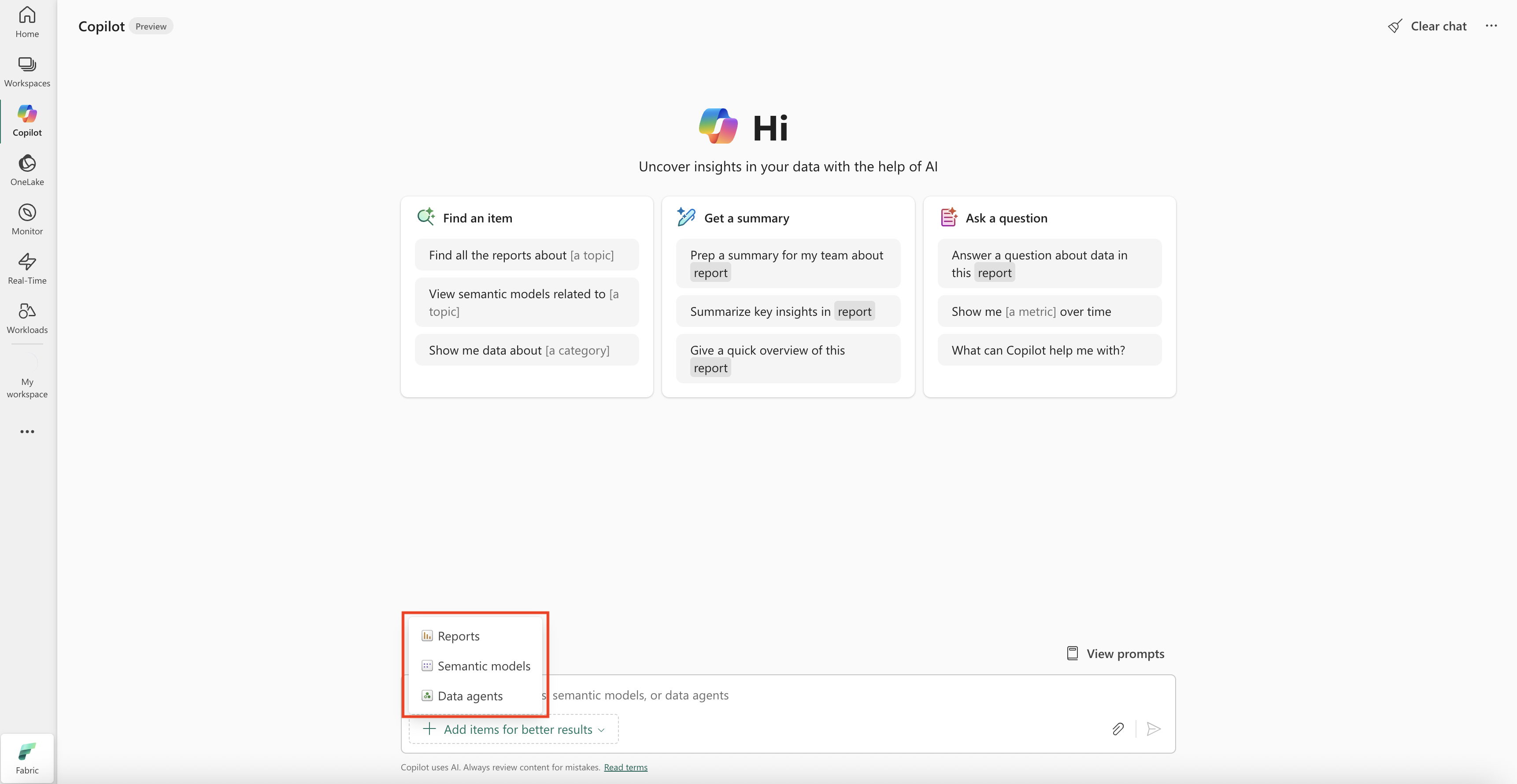Open the Fabric switcher at bottom-left
This screenshot has height=784, width=1517.
coord(27,758)
